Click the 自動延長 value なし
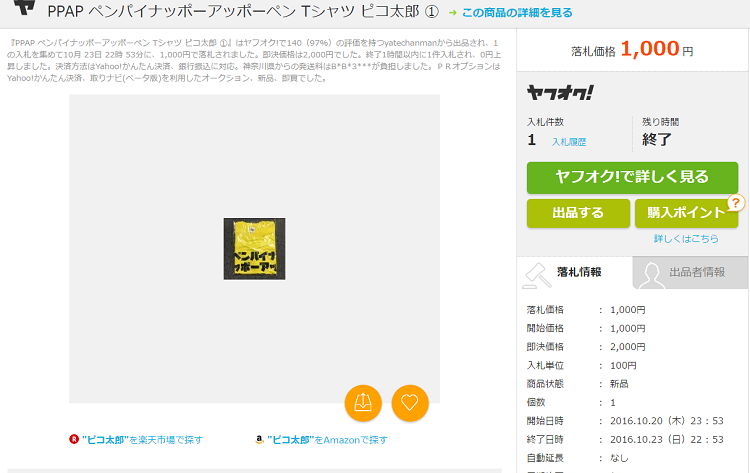 coord(619,458)
